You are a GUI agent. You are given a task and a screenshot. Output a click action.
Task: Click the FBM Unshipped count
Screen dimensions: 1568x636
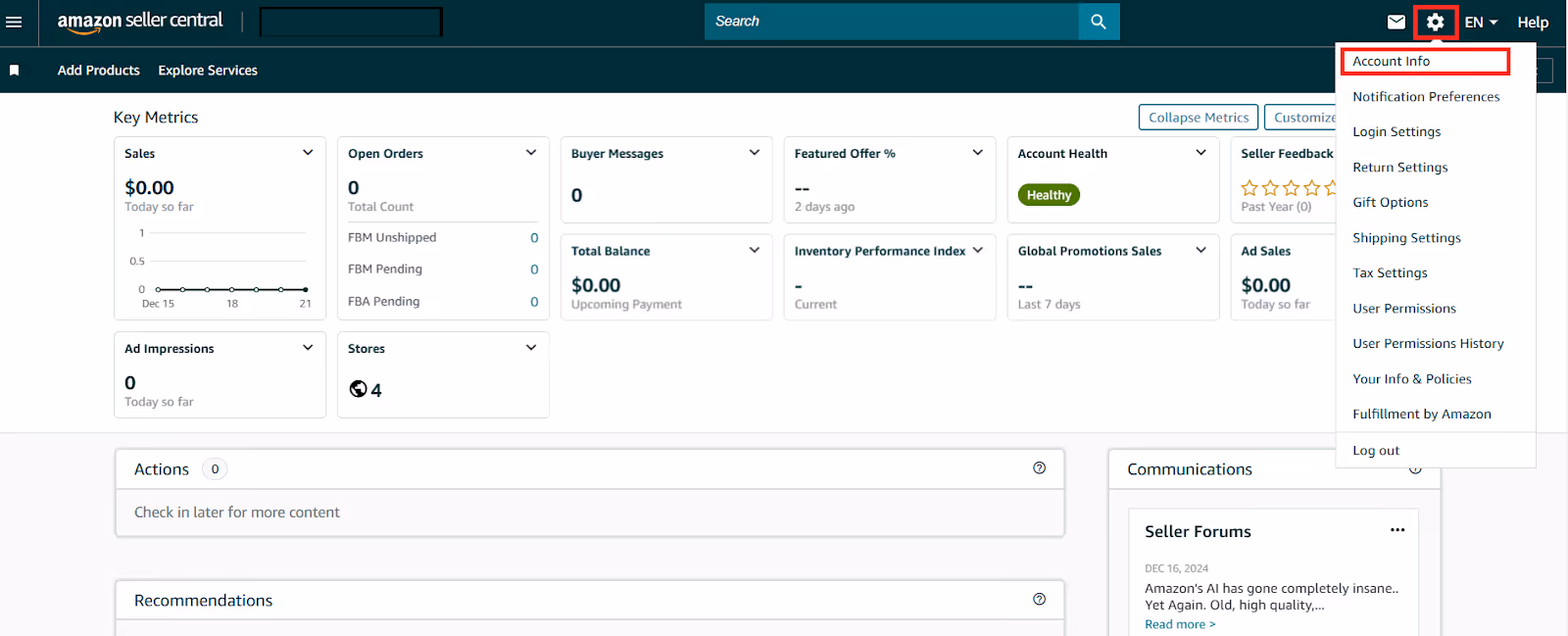pyautogui.click(x=534, y=237)
